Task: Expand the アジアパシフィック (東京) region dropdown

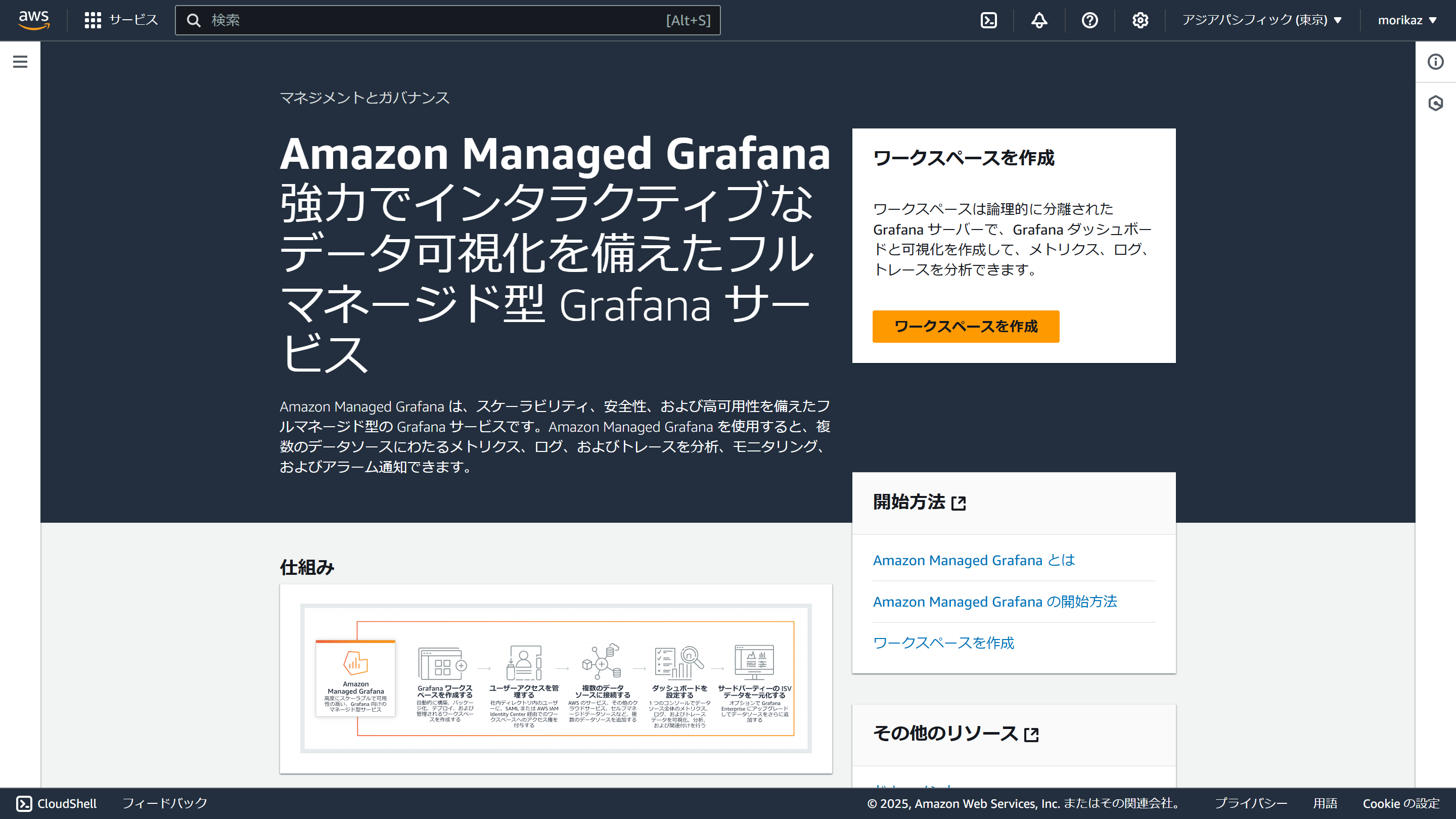Action: [x=1262, y=20]
